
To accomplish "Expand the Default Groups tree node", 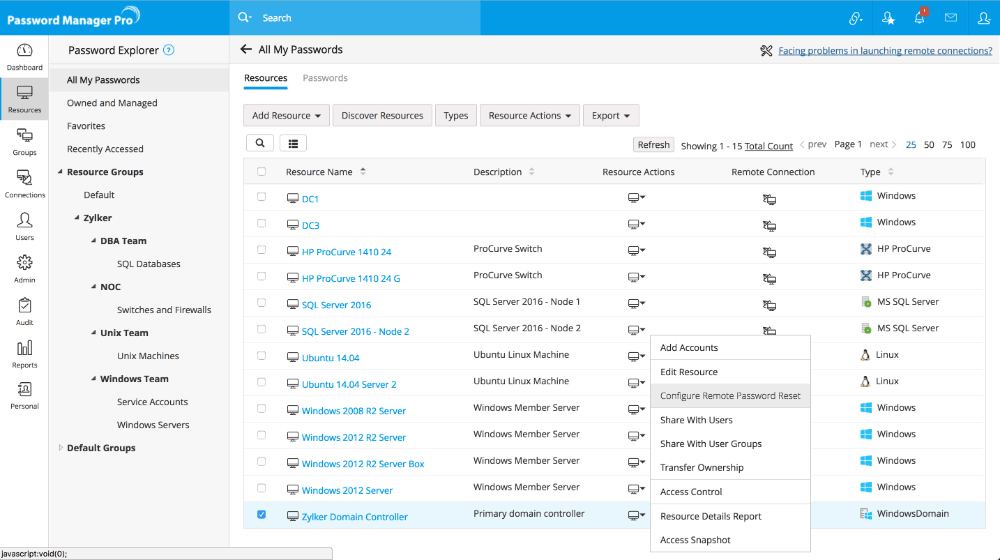I will point(60,448).
